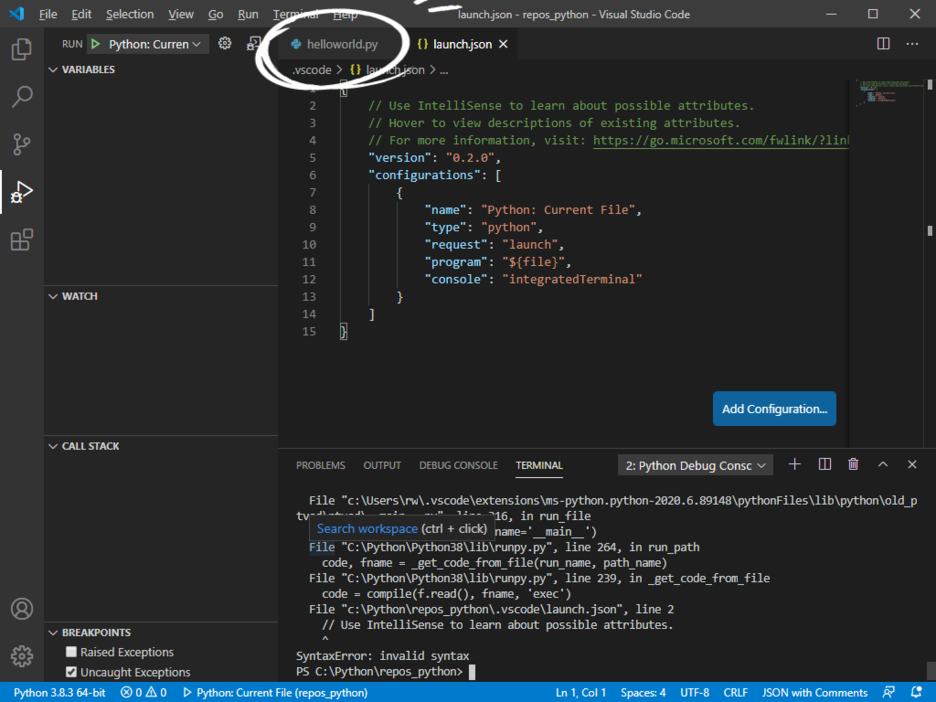Screen dimensions: 936x702
Task: Select the Run and Debug view icon
Action: tap(21, 192)
